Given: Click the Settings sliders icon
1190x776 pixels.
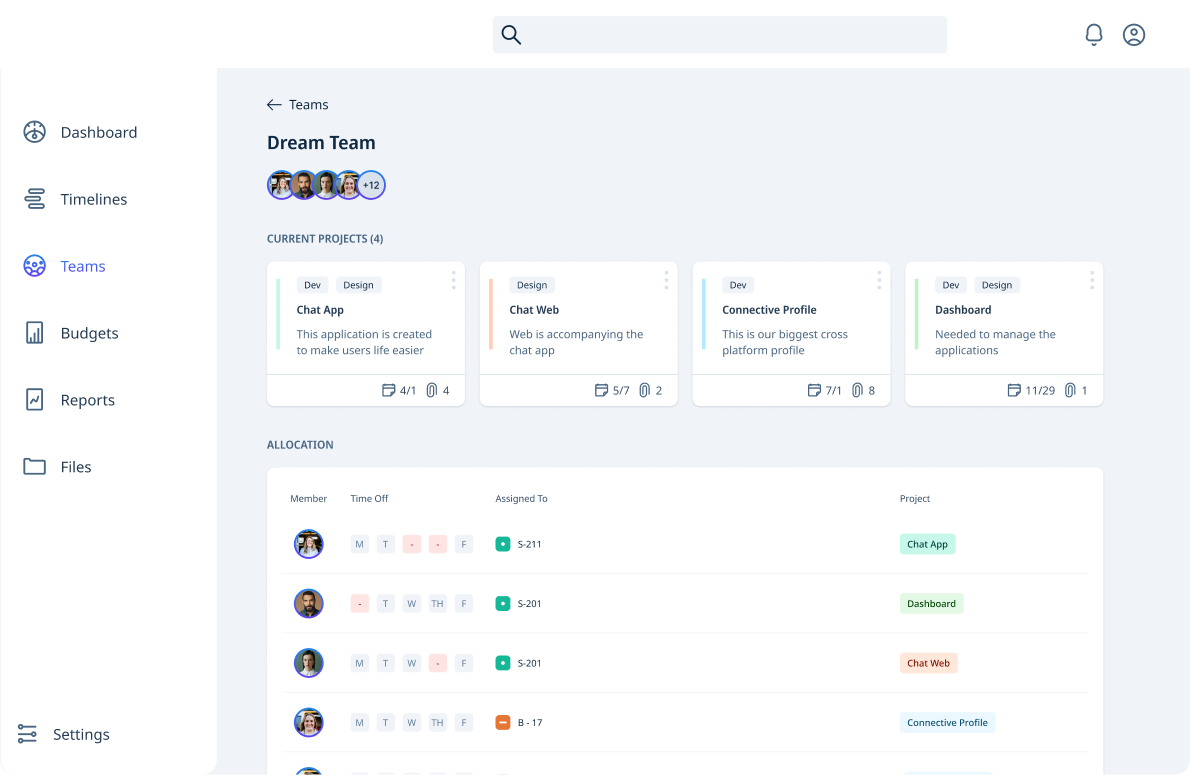Looking at the screenshot, I should (x=27, y=733).
